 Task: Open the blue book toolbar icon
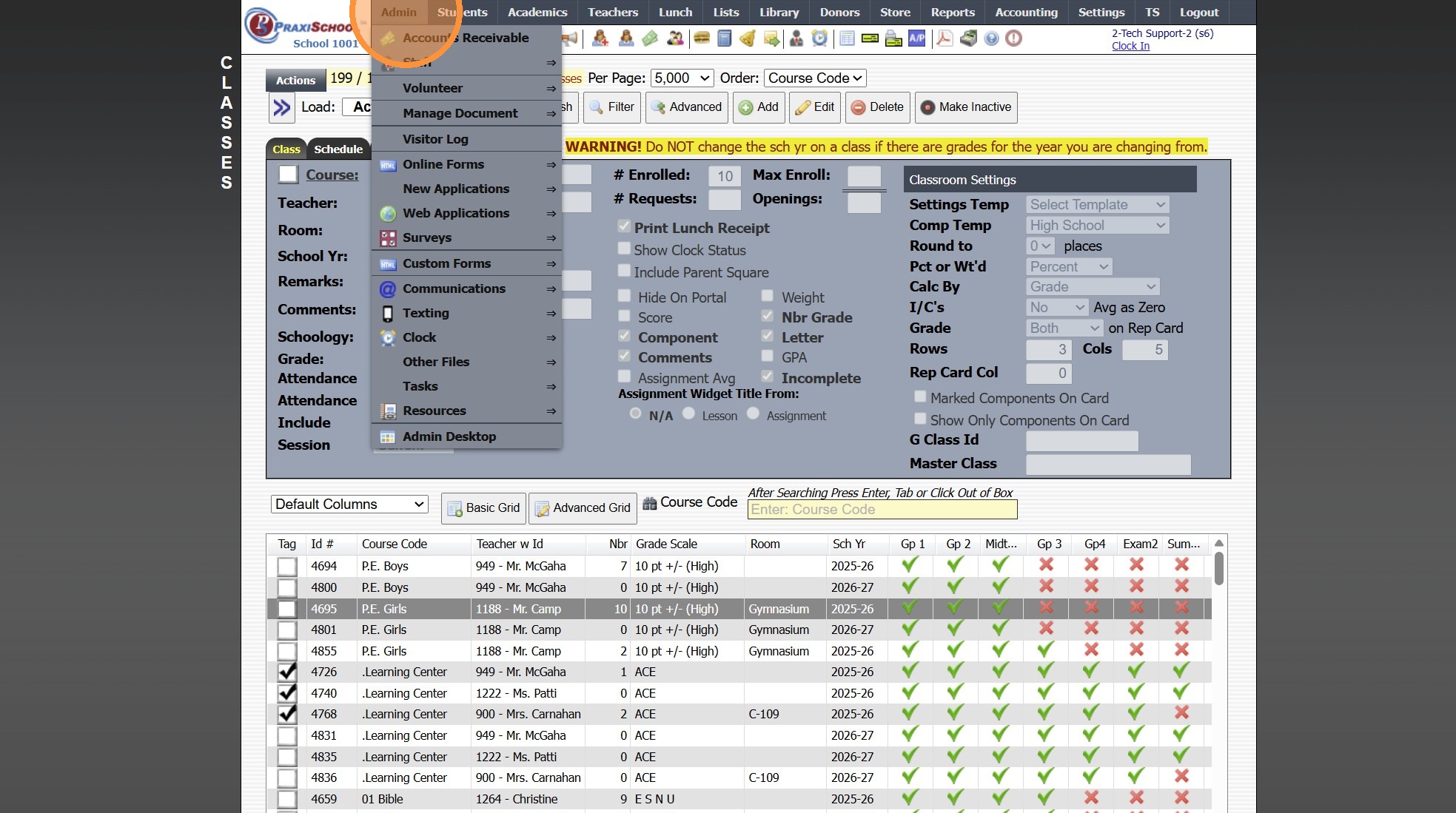click(725, 38)
